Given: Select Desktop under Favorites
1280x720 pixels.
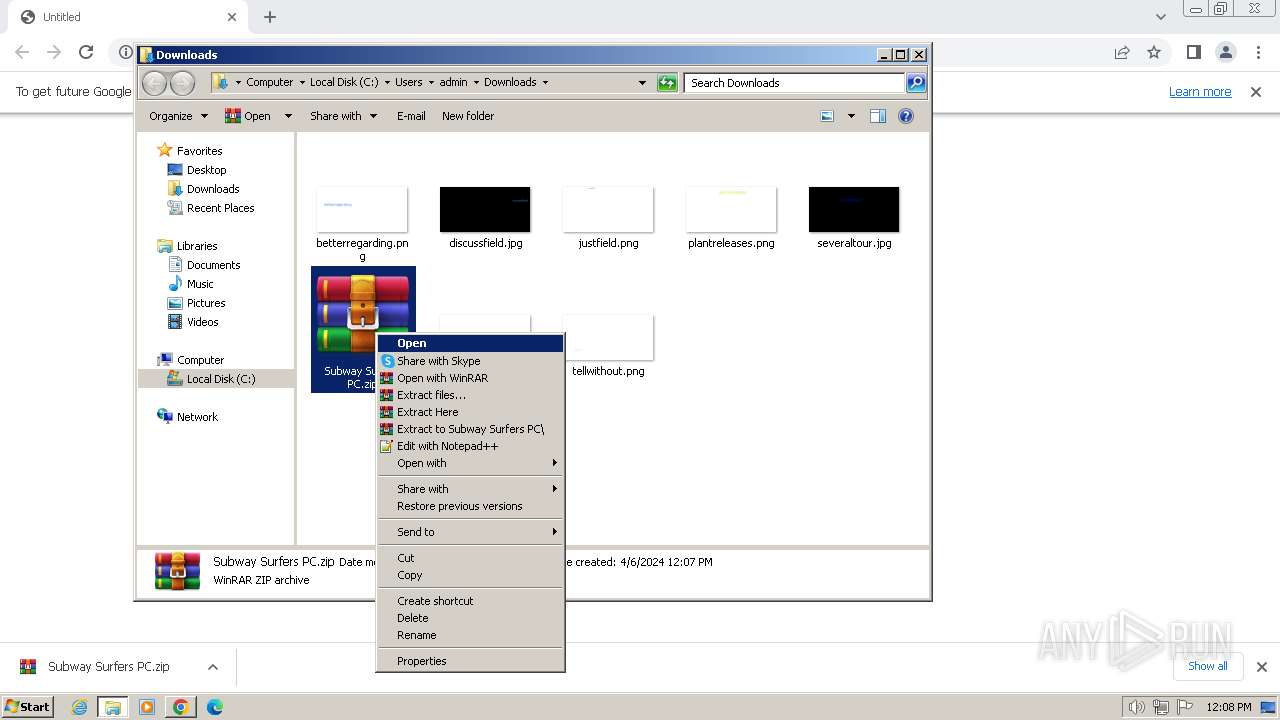Looking at the screenshot, I should pos(206,170).
